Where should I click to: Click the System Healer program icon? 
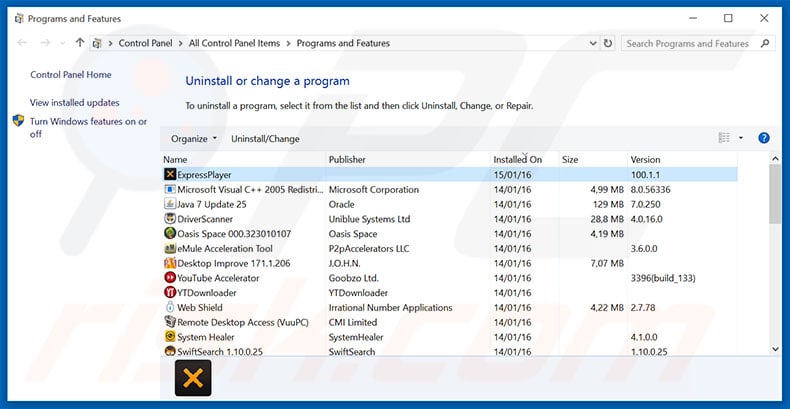[170, 336]
